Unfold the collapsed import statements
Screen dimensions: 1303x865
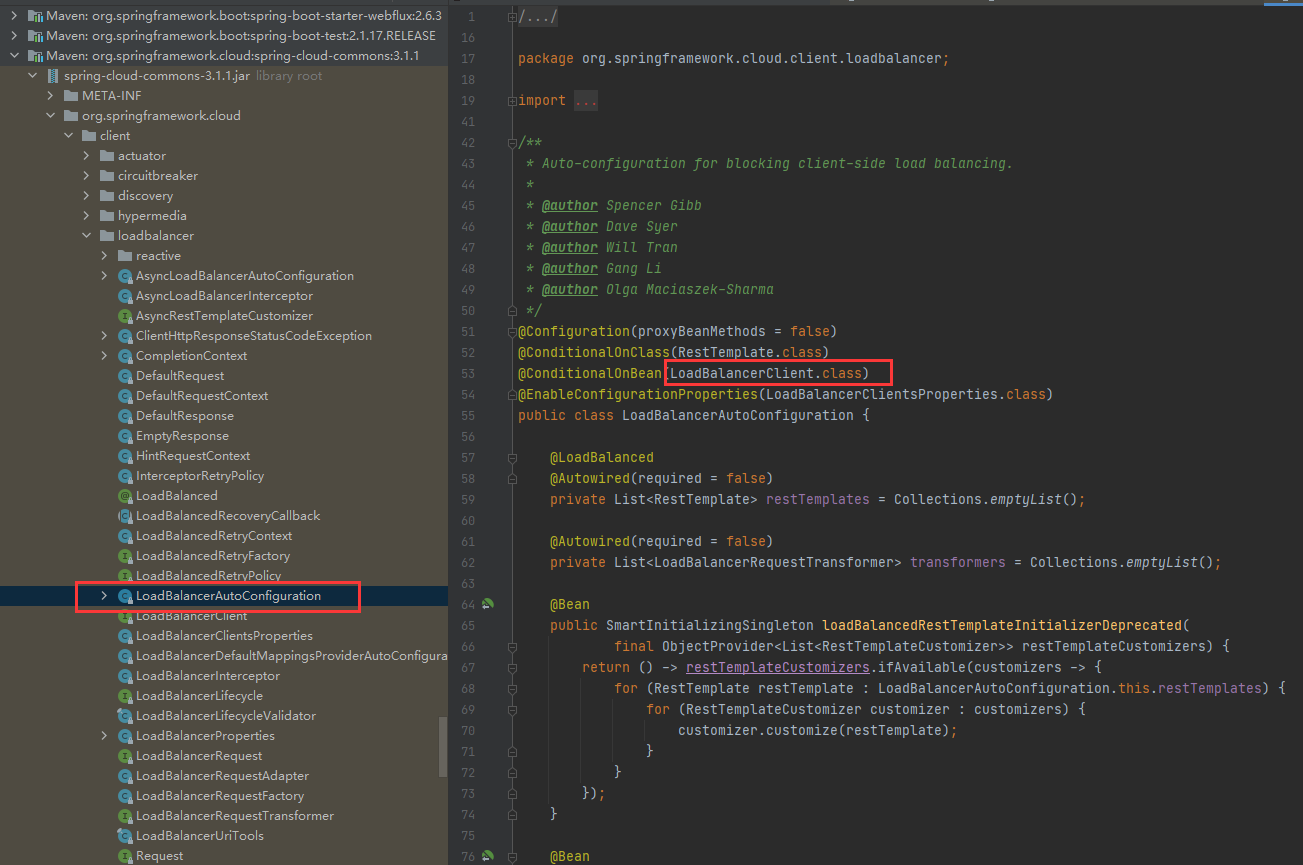pyautogui.click(x=513, y=101)
